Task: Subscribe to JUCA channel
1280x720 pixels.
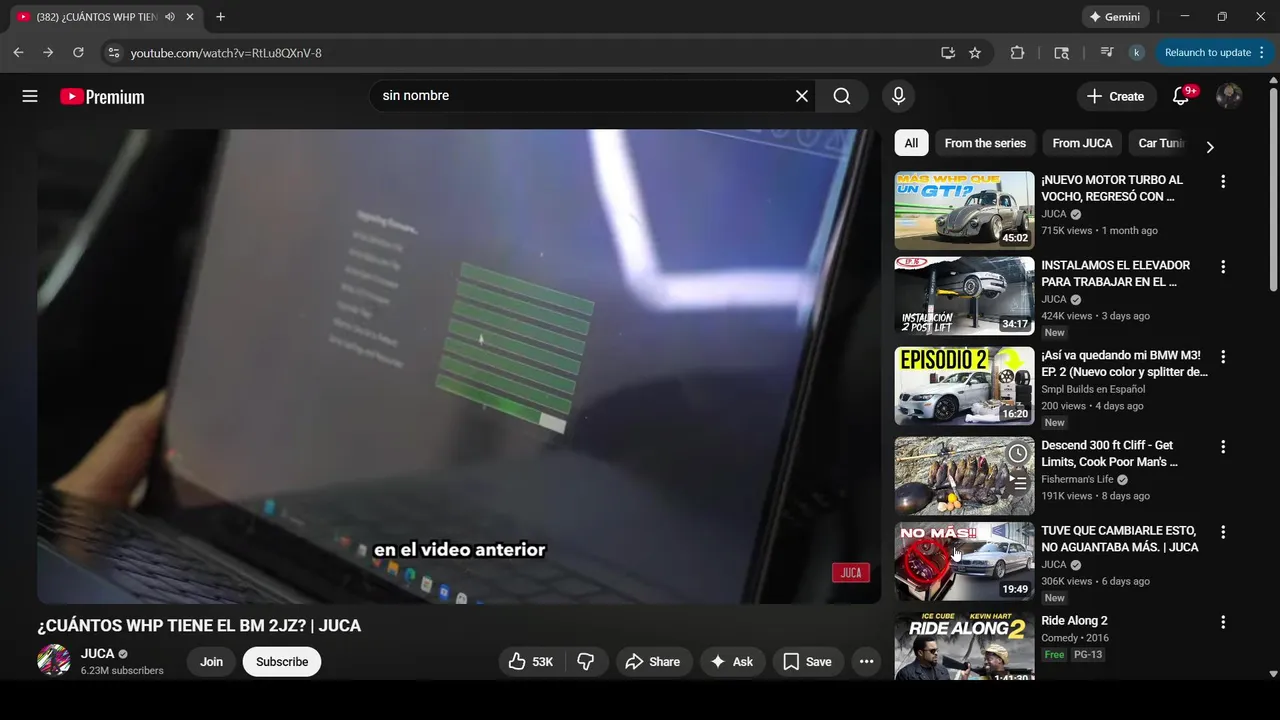Action: (x=282, y=661)
